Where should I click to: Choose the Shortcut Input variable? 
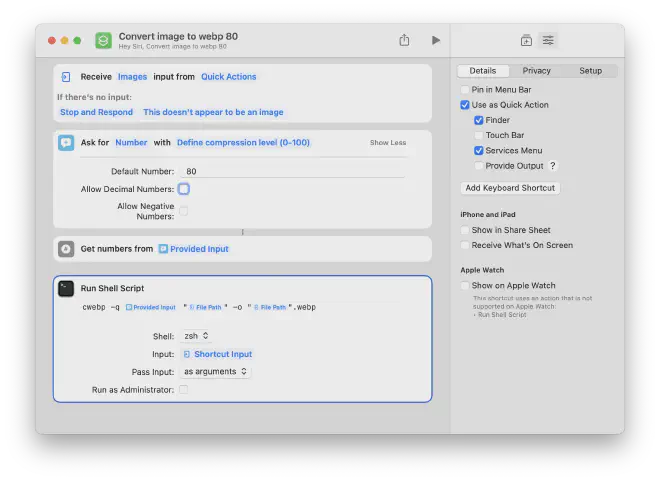point(218,354)
